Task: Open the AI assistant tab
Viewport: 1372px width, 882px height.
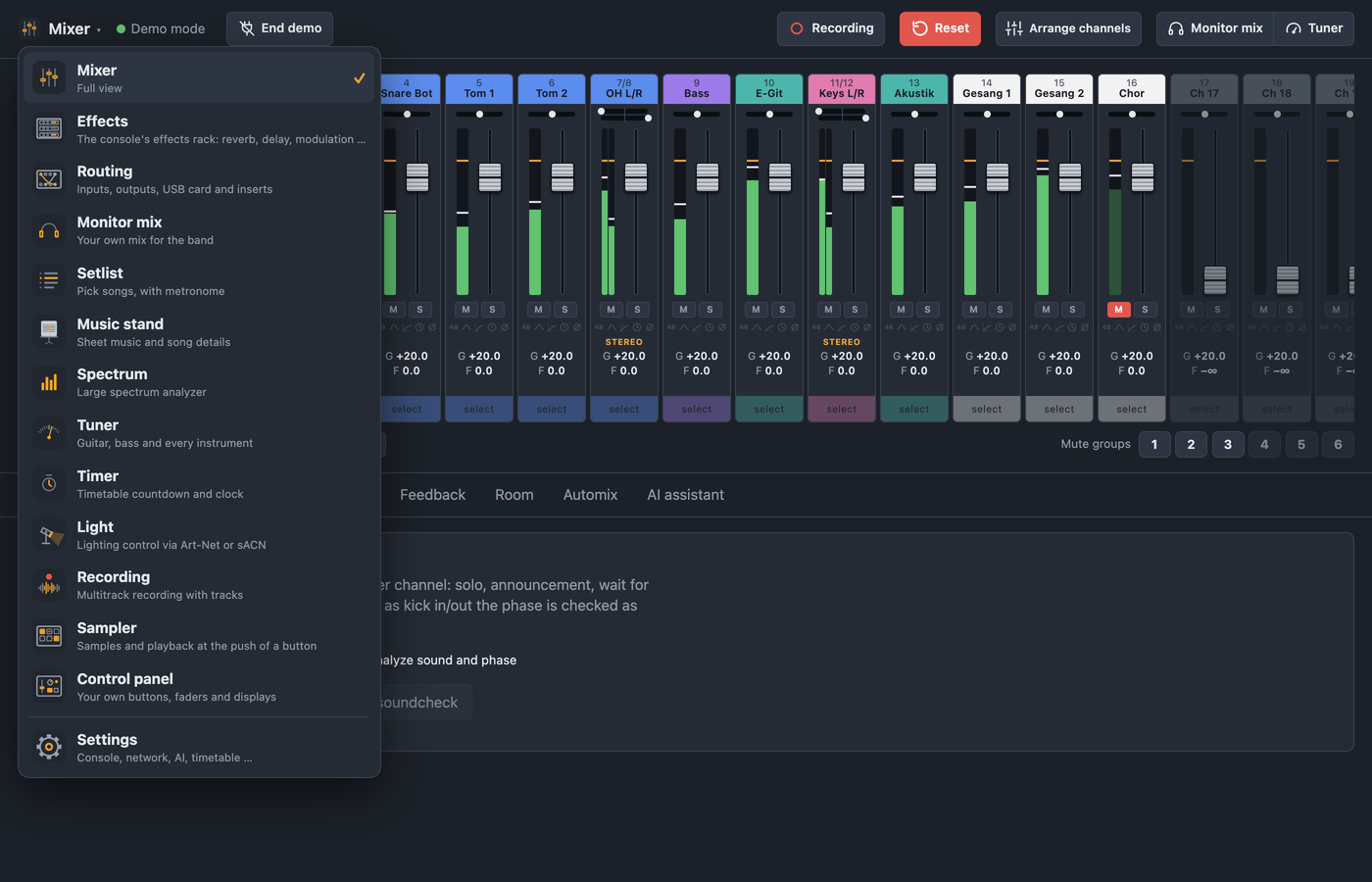Action: pos(685,495)
